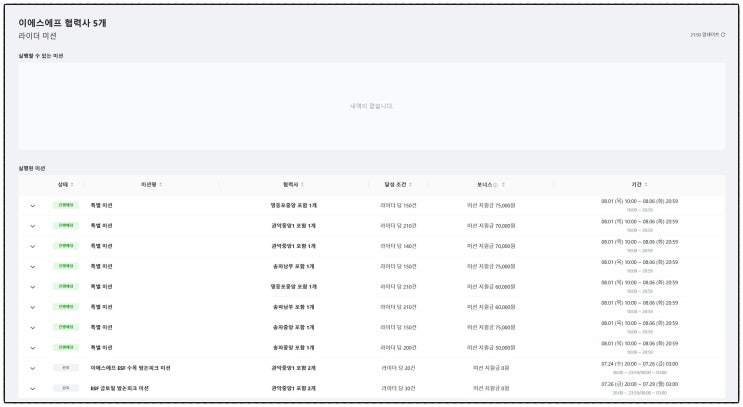
Task: Click the 라이더 미션 subtitle
Action: tap(37, 36)
